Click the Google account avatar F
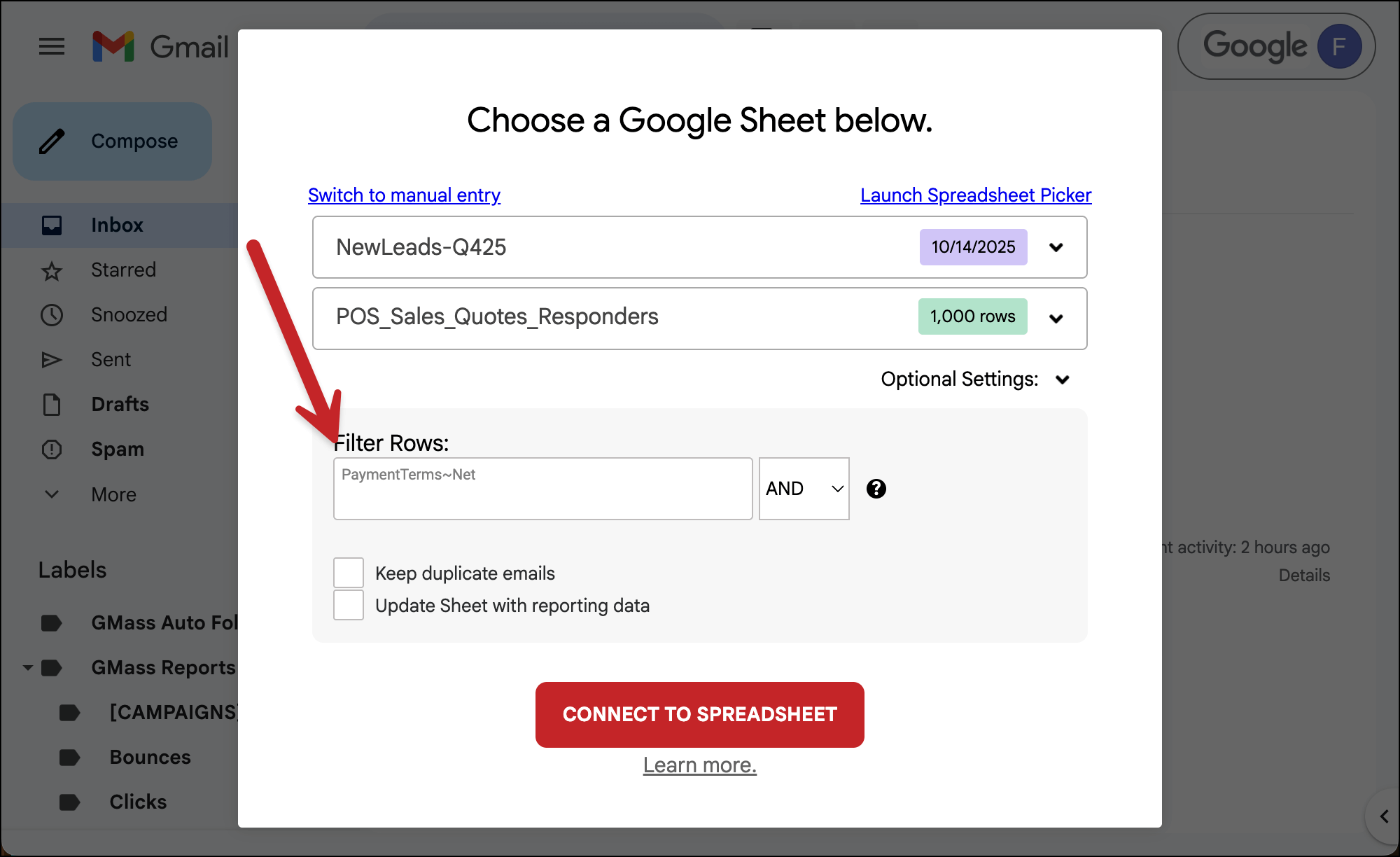Viewport: 1400px width, 857px height. (1338, 47)
